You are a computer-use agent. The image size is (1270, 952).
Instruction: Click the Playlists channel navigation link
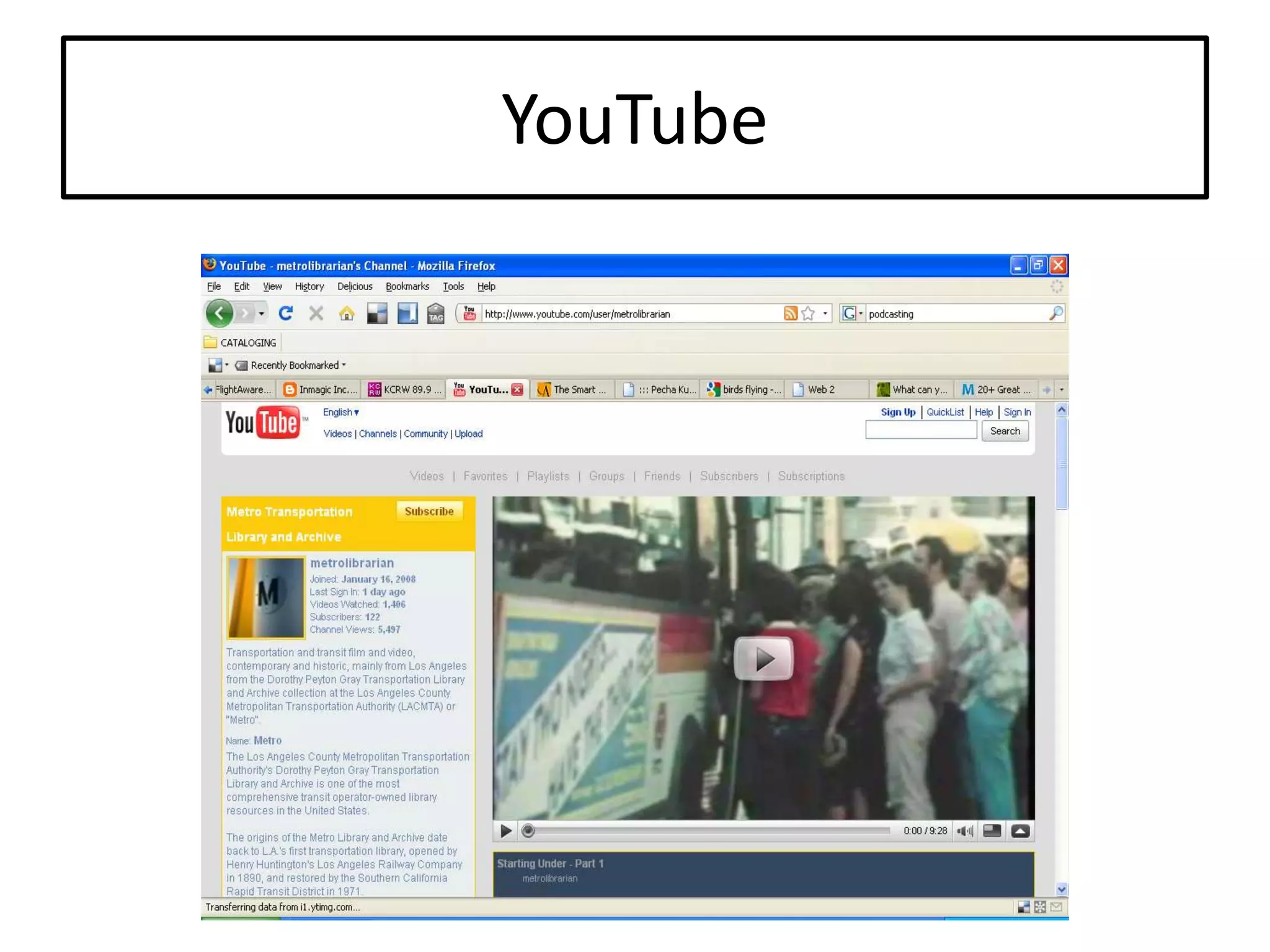tap(548, 476)
